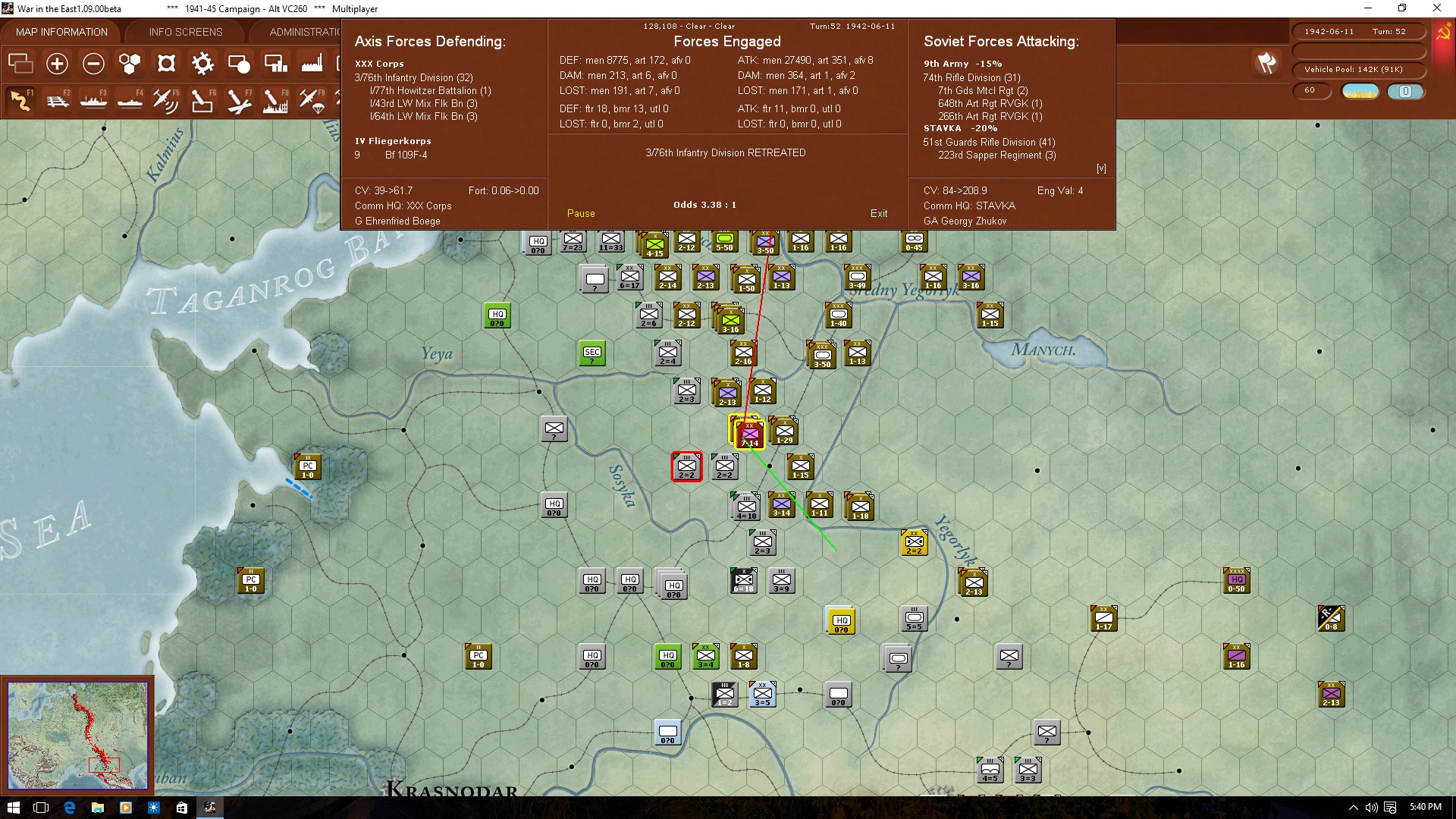The image size is (1456, 819).
Task: Open Microsoft Edge from the taskbar
Action: [70, 808]
